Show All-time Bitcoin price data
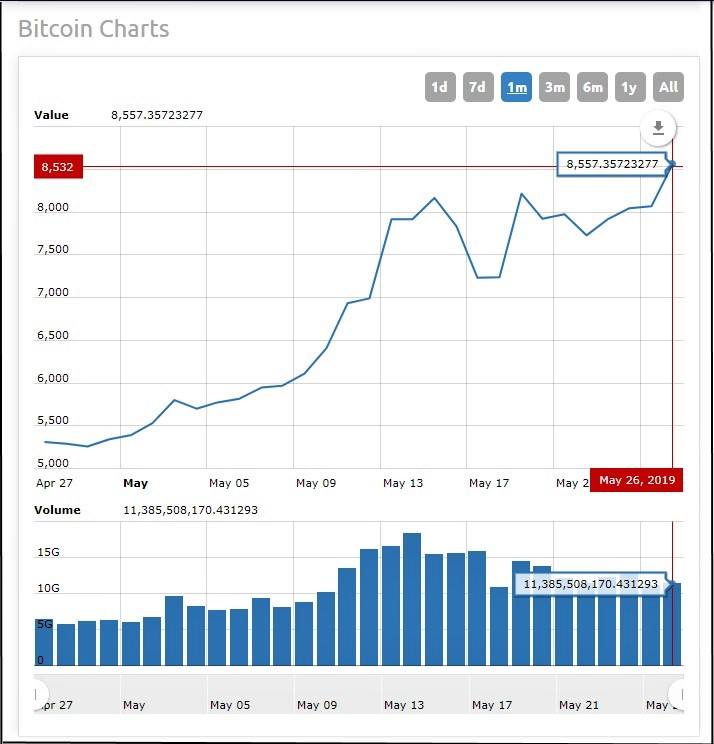This screenshot has height=744, width=714. (669, 87)
